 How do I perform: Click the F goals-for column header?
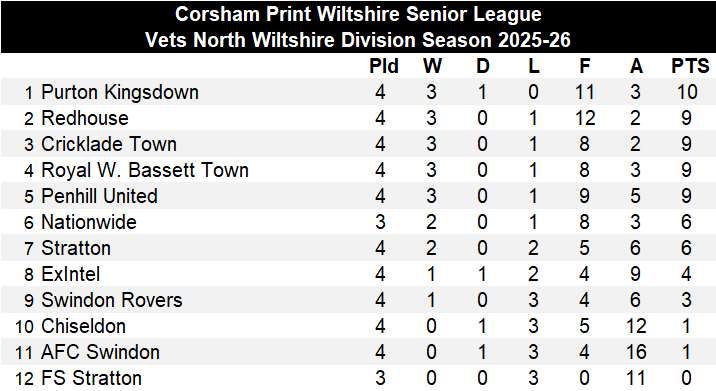(584, 66)
